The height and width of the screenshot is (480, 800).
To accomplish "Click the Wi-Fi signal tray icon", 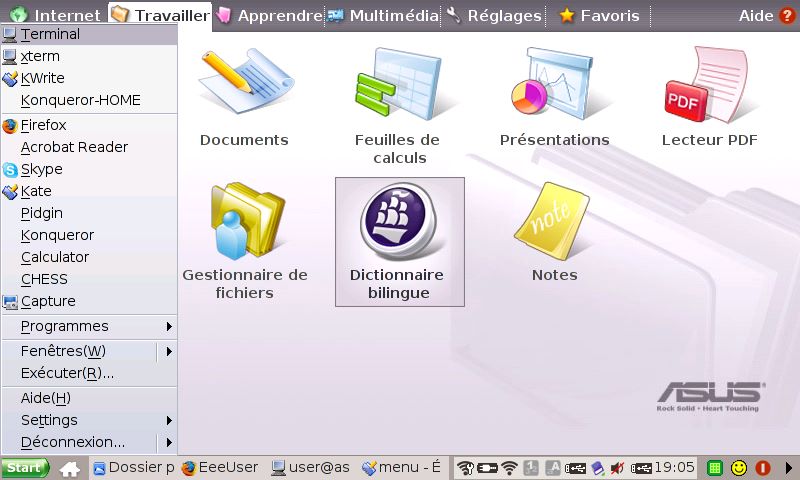I will point(509,467).
